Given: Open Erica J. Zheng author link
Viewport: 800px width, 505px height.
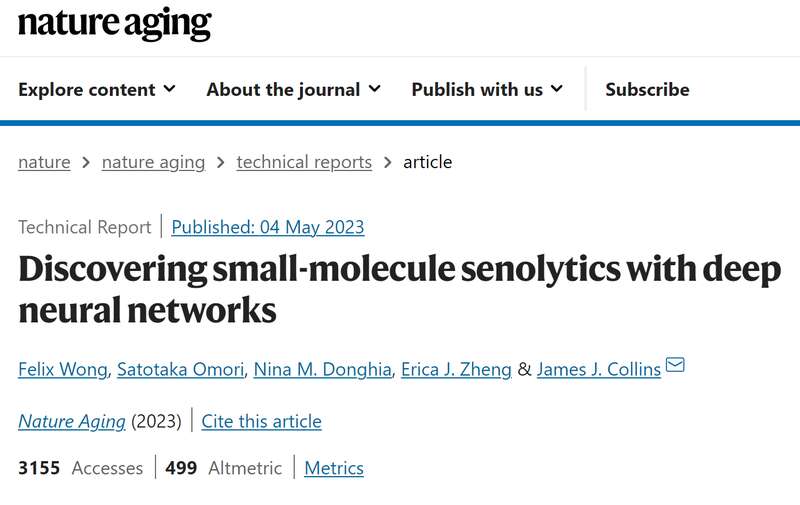Looking at the screenshot, I should (x=454, y=369).
